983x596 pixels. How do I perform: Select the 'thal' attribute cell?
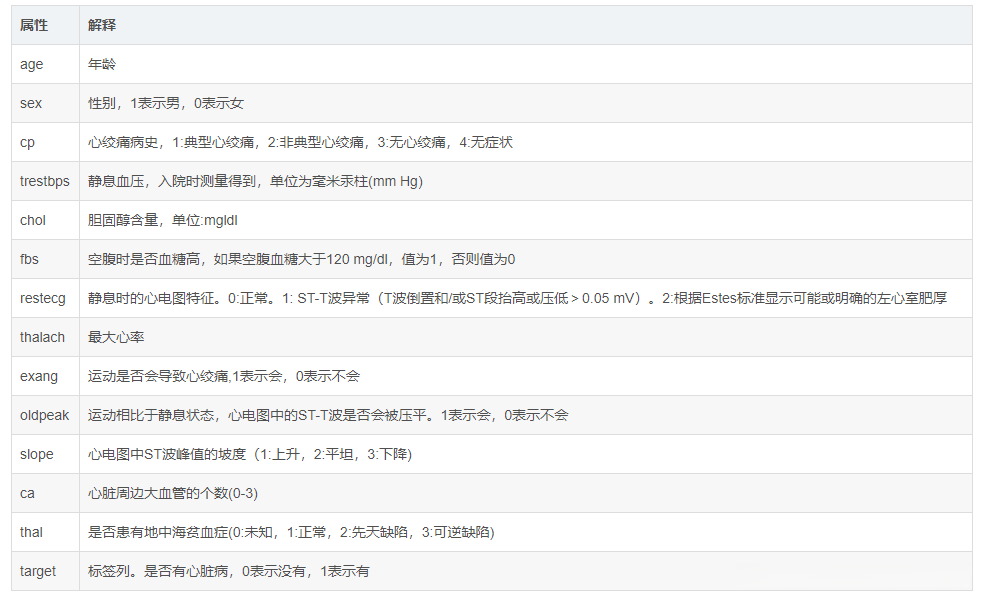pyautogui.click(x=45, y=532)
